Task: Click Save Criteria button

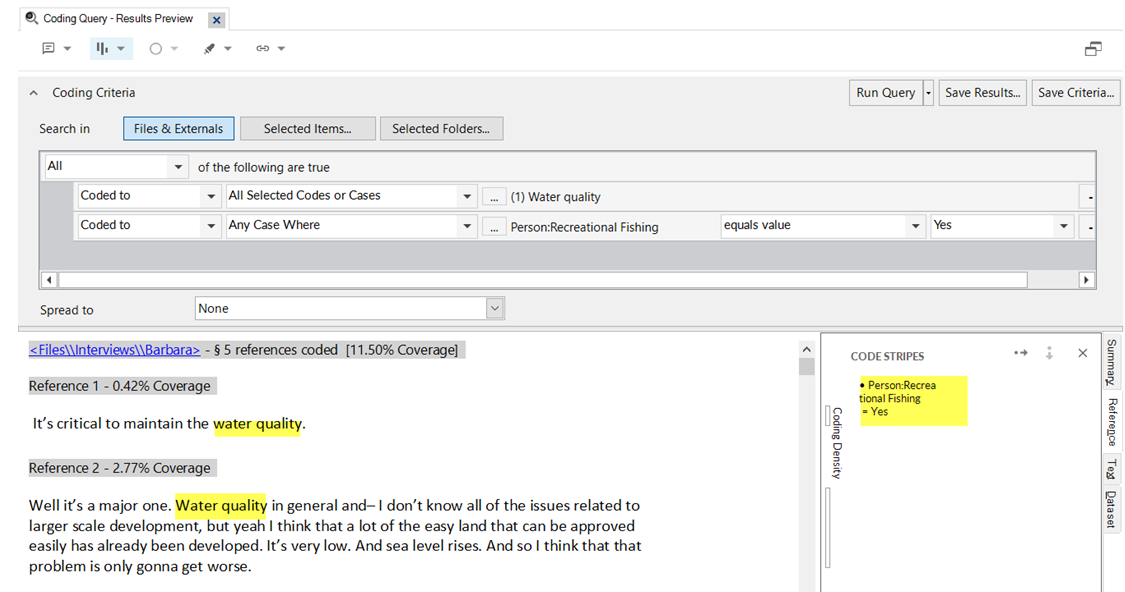Action: [x=1075, y=93]
